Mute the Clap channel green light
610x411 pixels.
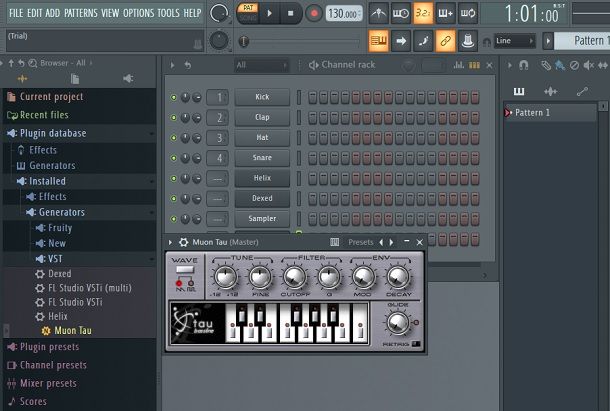point(174,118)
